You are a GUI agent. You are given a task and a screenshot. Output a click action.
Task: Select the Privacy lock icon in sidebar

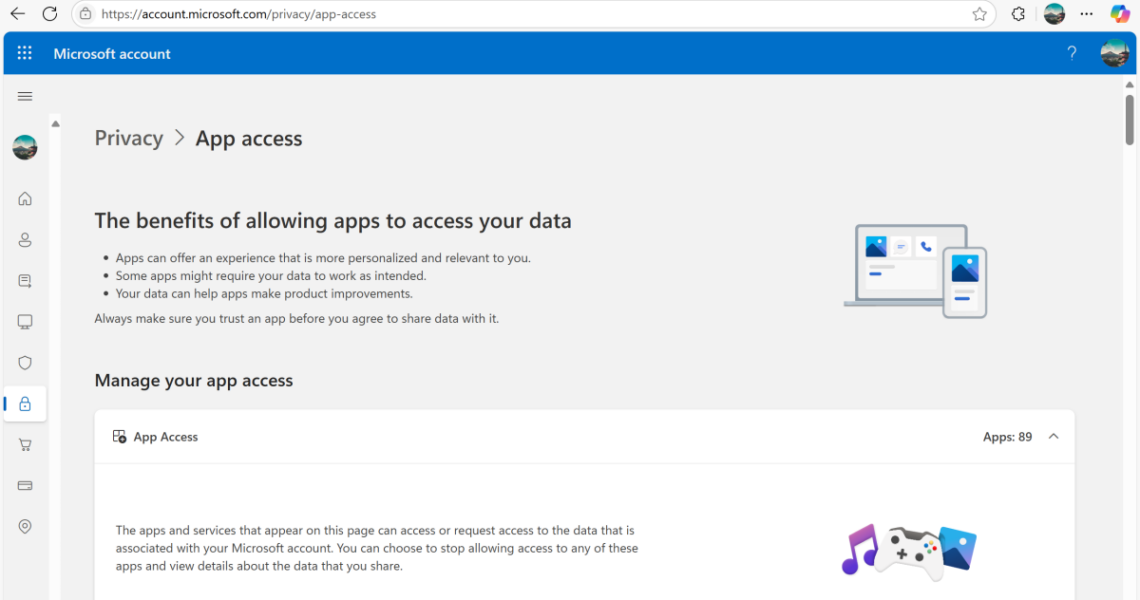25,404
